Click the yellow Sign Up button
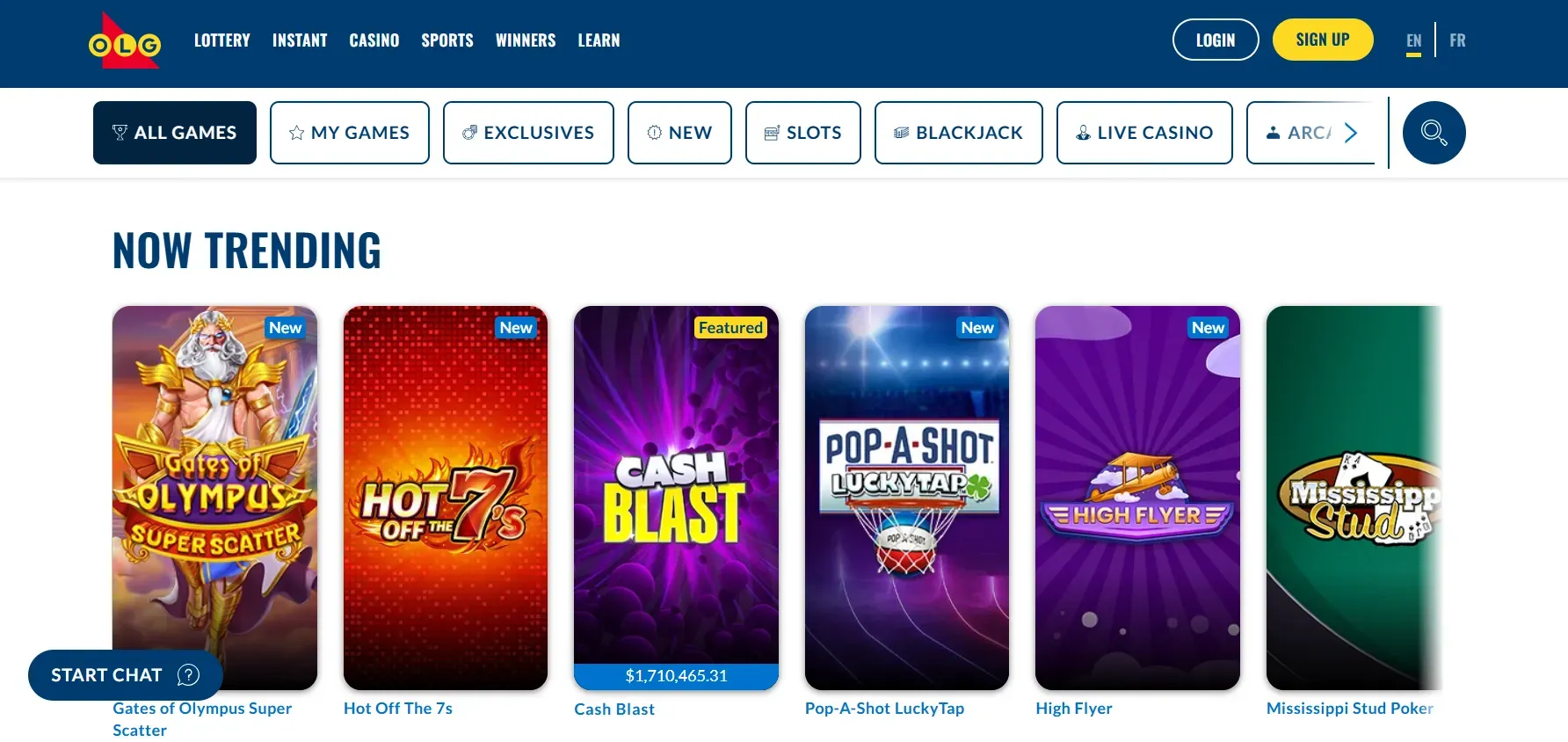The image size is (1568, 742). pos(1323,40)
